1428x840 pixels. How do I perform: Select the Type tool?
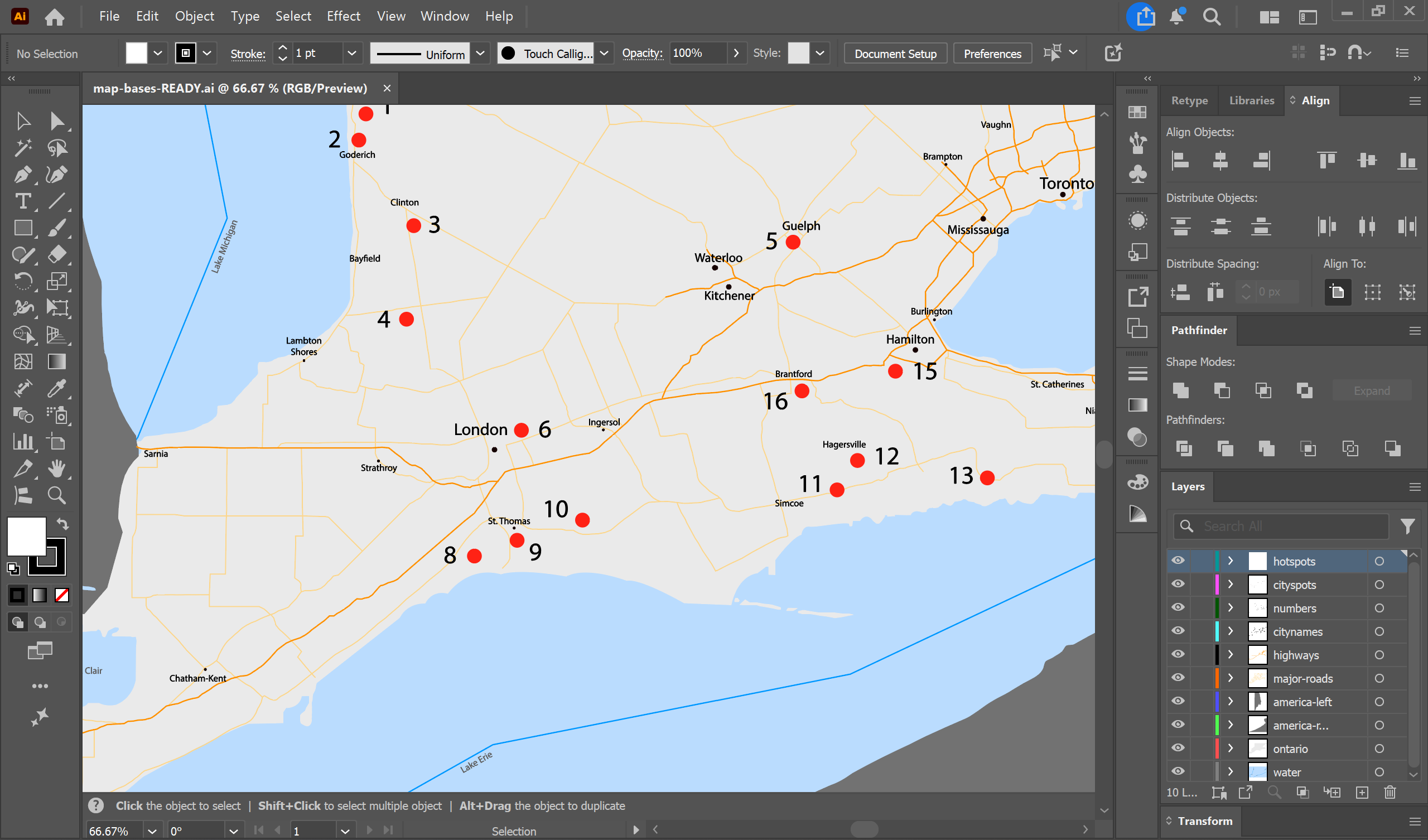click(x=23, y=201)
